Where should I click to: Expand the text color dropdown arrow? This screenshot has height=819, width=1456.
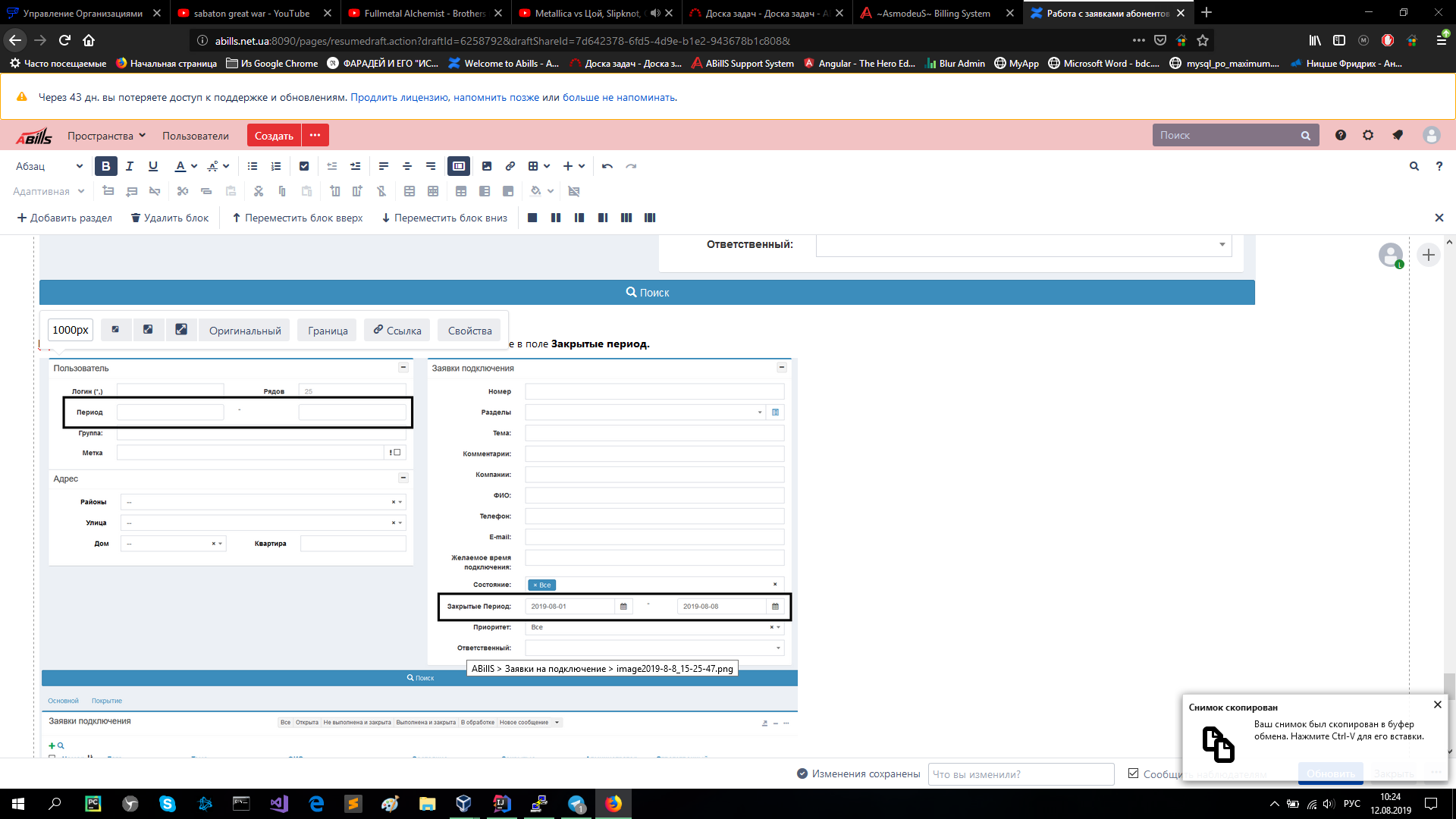coord(194,166)
